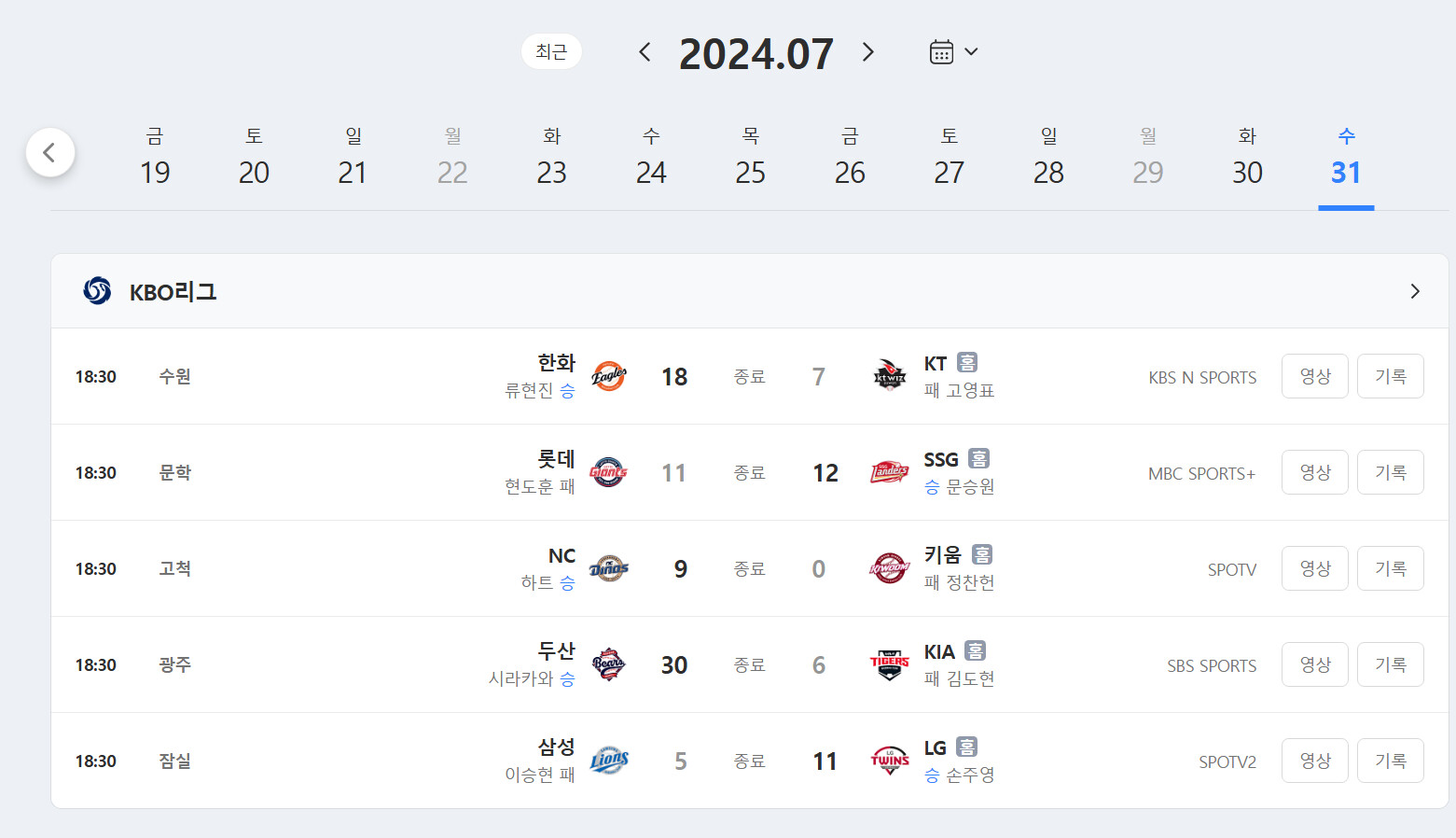Click the KT Wiz team logo
Image resolution: width=1456 pixels, height=838 pixels.
pyautogui.click(x=889, y=376)
